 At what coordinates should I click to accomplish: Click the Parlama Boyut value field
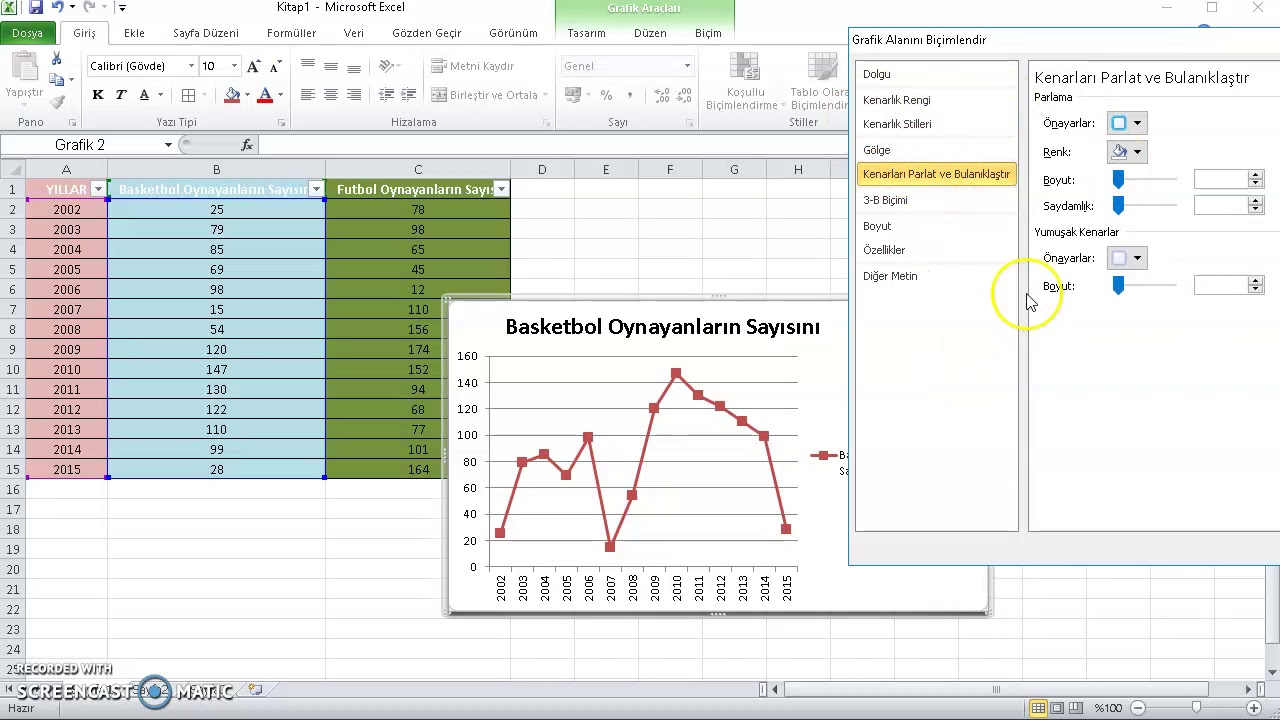(1221, 180)
